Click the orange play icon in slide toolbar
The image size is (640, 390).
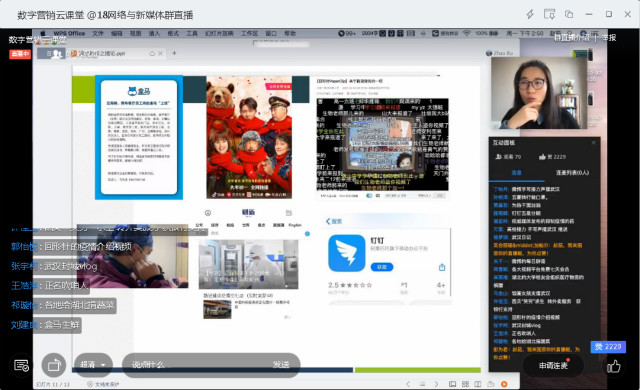click(504, 384)
